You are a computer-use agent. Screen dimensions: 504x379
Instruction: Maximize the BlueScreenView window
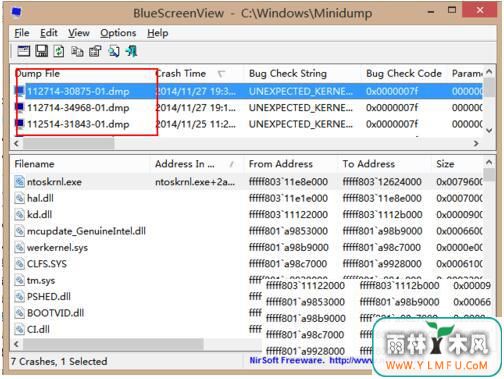[x=452, y=10]
